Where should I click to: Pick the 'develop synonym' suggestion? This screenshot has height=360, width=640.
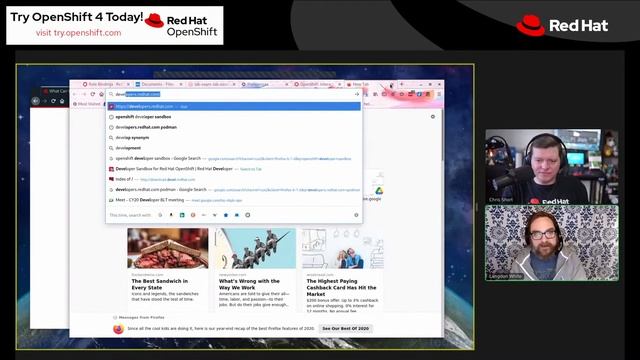pos(234,138)
